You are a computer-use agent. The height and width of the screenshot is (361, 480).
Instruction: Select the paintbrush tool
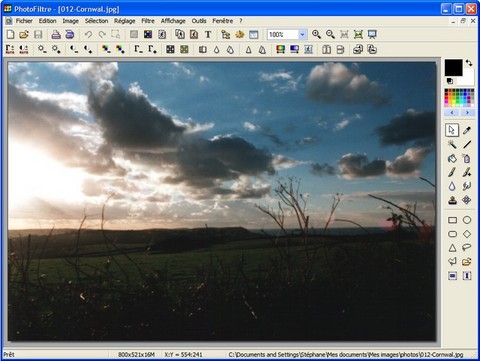tap(452, 172)
